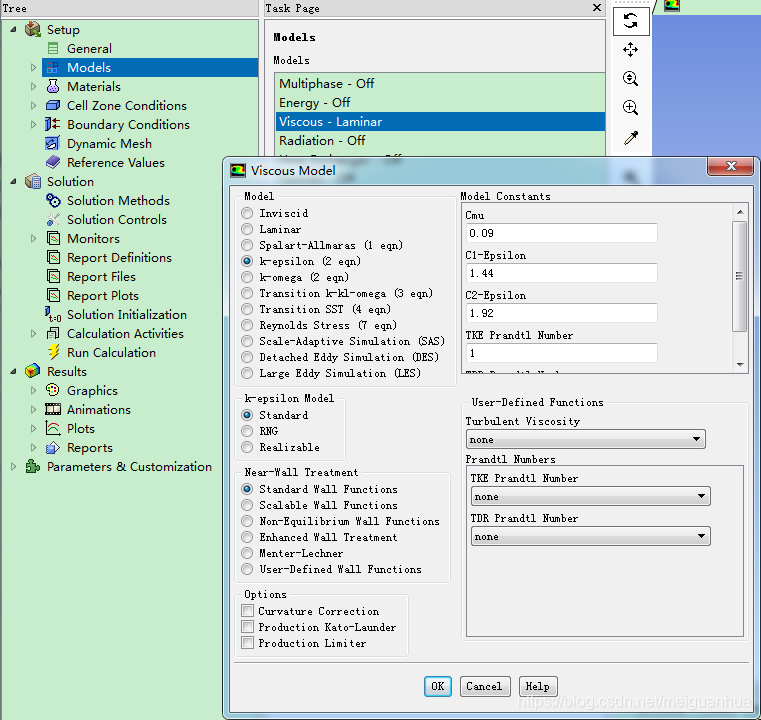Click the Cancel button in dialog
The width and height of the screenshot is (761, 720).
point(484,686)
